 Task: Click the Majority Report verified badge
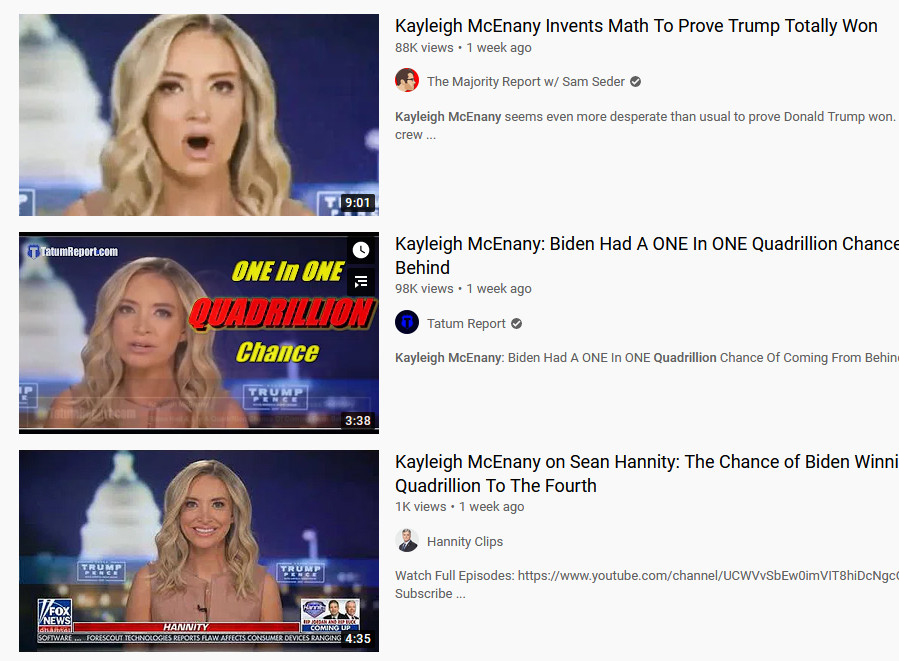pyautogui.click(x=635, y=82)
